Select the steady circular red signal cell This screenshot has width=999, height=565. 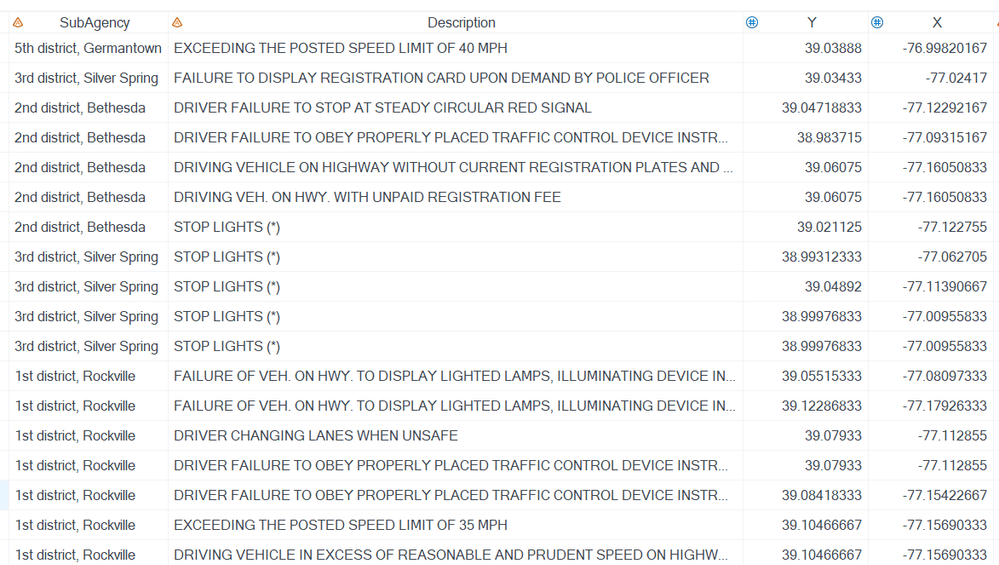point(382,108)
